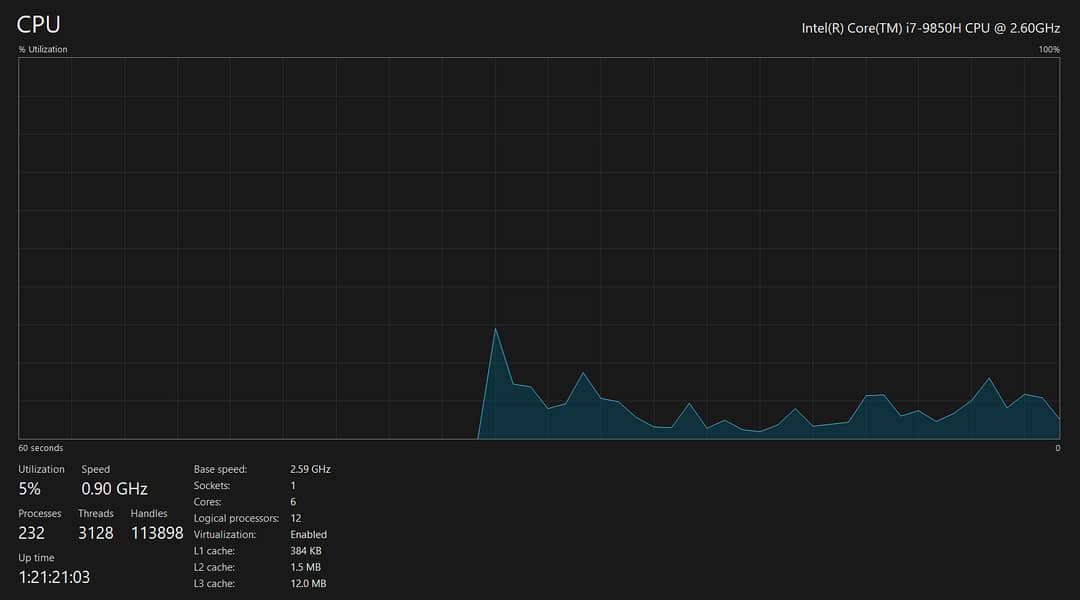The width and height of the screenshot is (1080, 600).
Task: Click the 100% label above the graph
Action: (x=1048, y=49)
